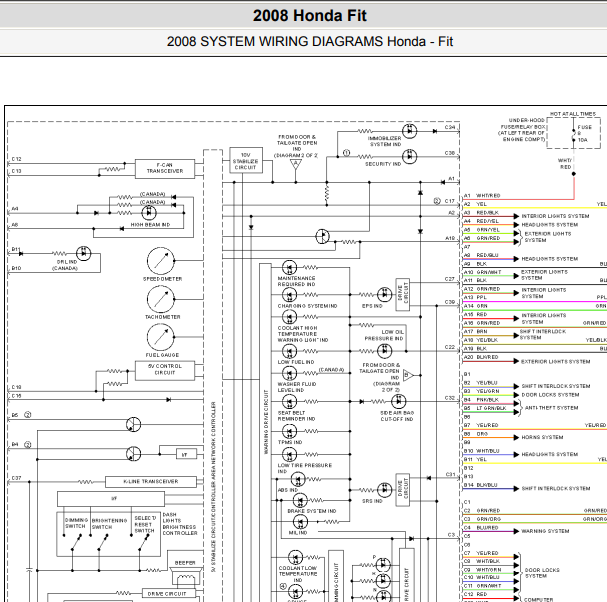Click the 'C9 WHT/GRN' wire label
The image size is (607, 602).
(483, 570)
